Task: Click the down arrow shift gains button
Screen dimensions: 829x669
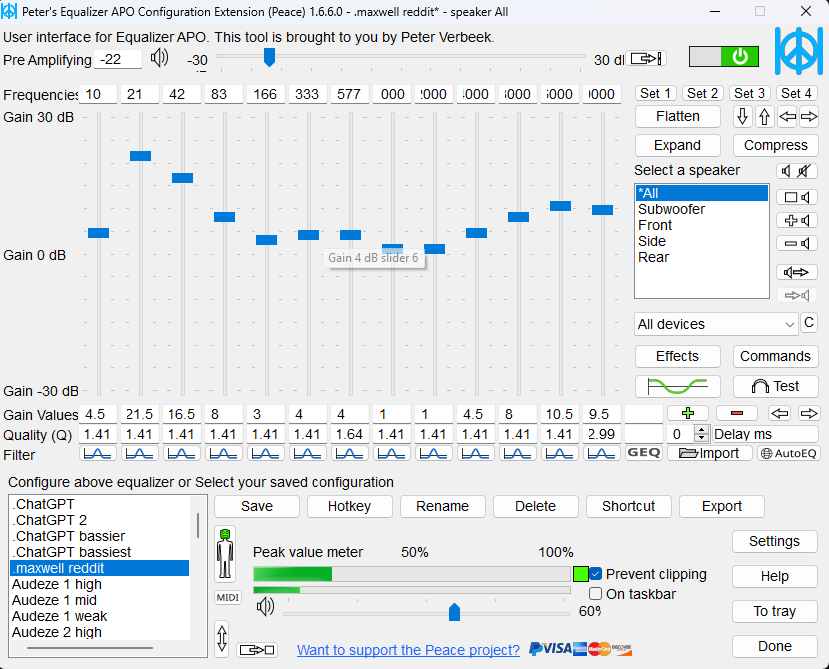Action: tap(742, 116)
